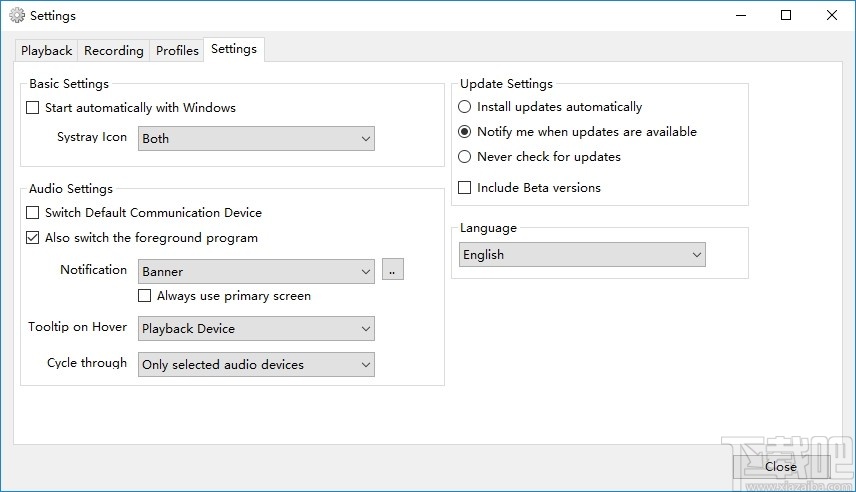Select Notify me when updates are available

point(465,132)
